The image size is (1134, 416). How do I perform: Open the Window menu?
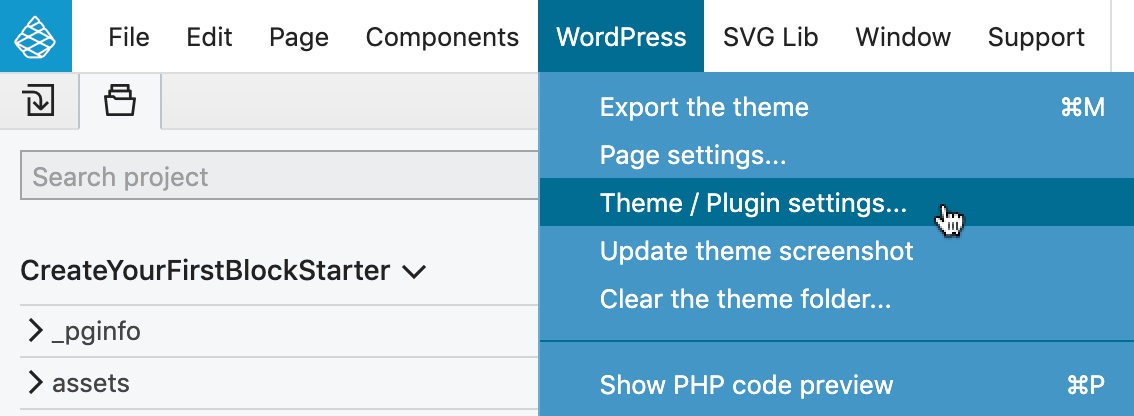click(903, 37)
